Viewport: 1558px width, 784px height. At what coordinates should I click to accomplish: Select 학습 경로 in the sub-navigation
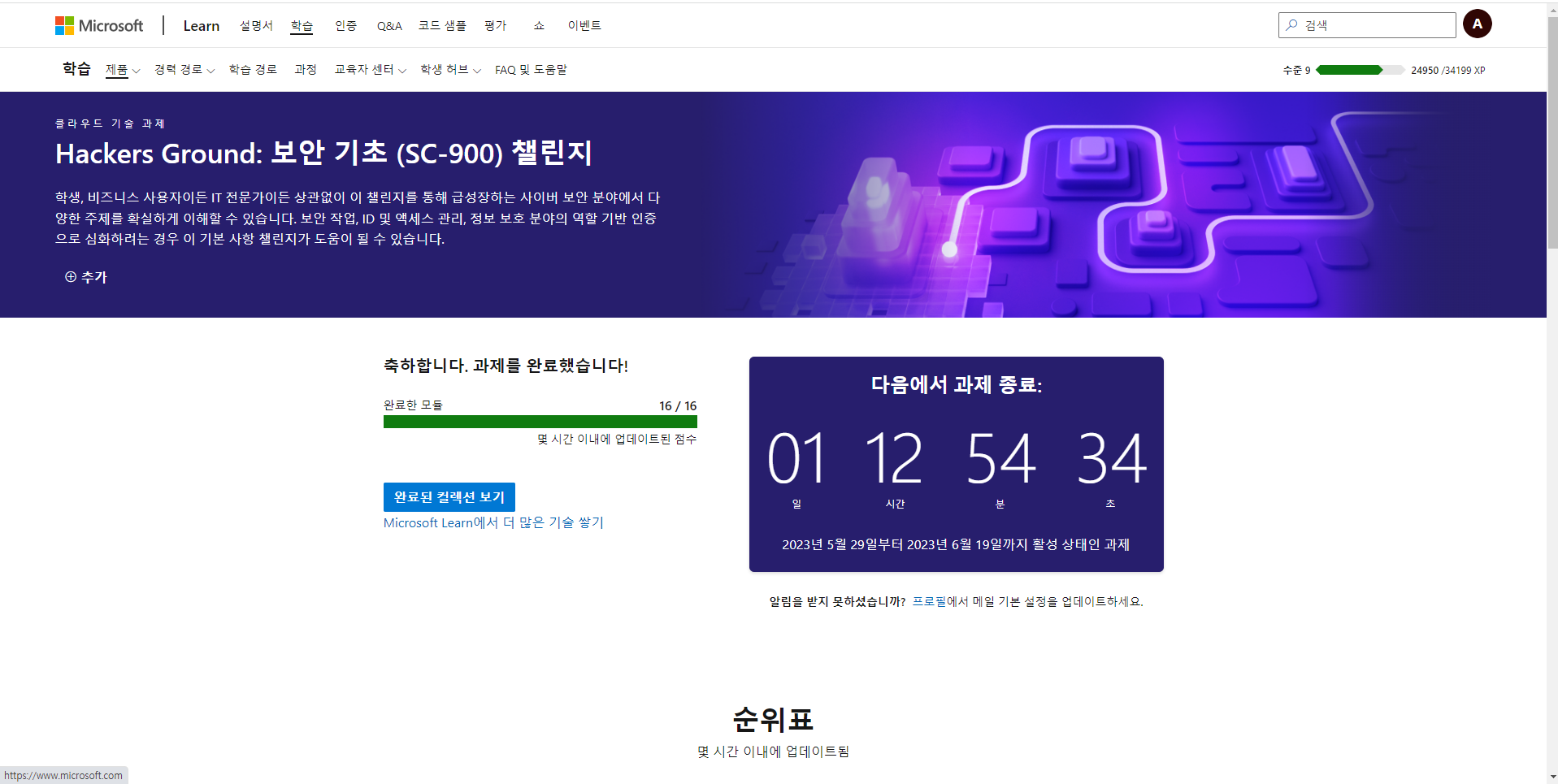253,70
